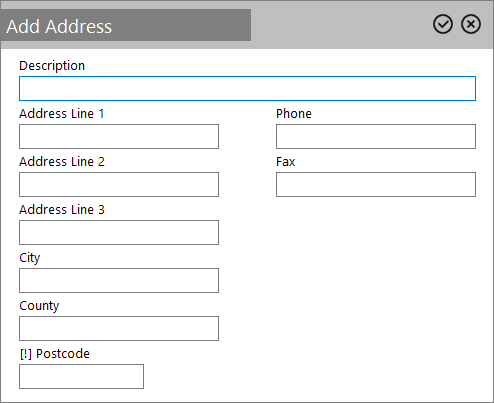The image size is (494, 403).
Task: Place cursor in the County field
Action: (119, 329)
